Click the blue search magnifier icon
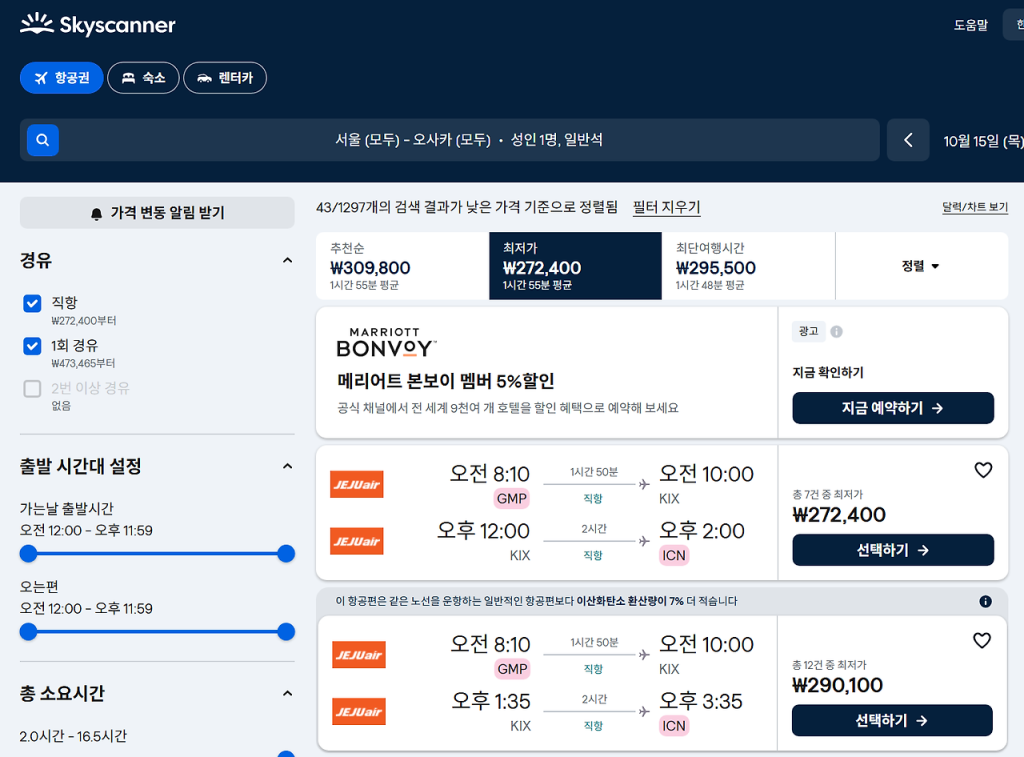This screenshot has width=1024, height=757. [x=42, y=140]
